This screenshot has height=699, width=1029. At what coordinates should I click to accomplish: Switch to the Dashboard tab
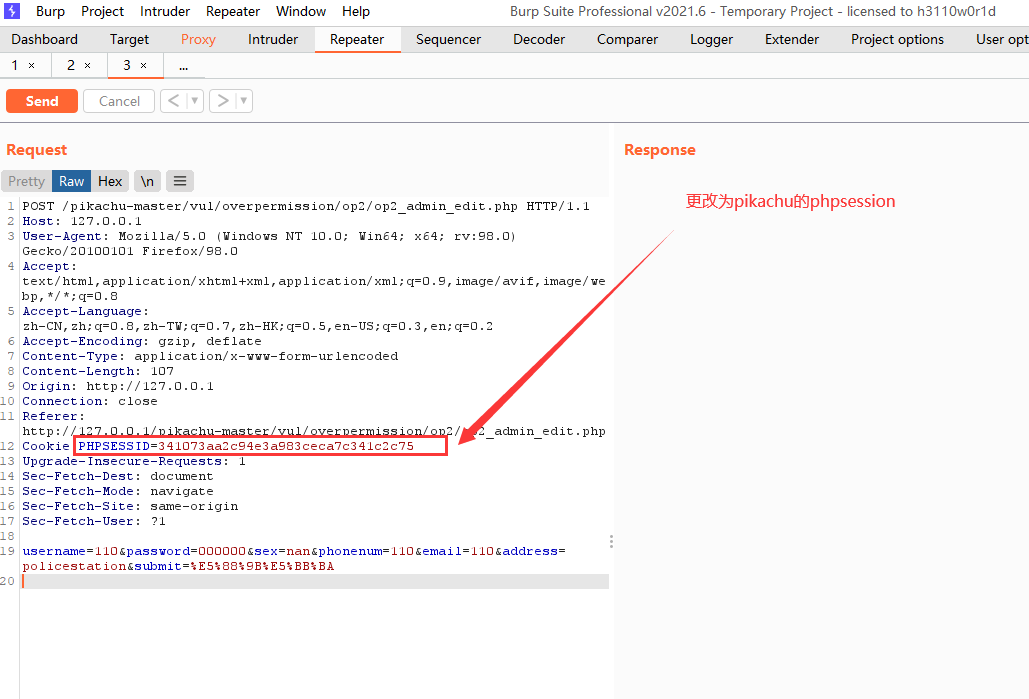tap(45, 39)
